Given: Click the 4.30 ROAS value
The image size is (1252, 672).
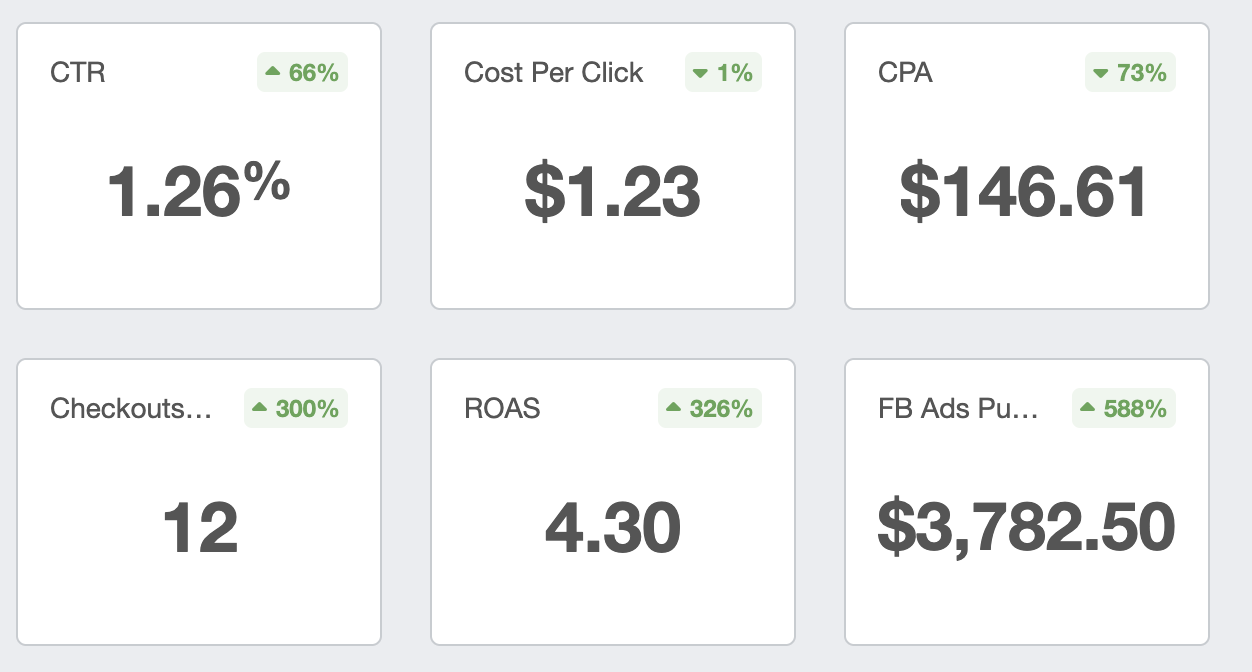Looking at the screenshot, I should point(613,528).
